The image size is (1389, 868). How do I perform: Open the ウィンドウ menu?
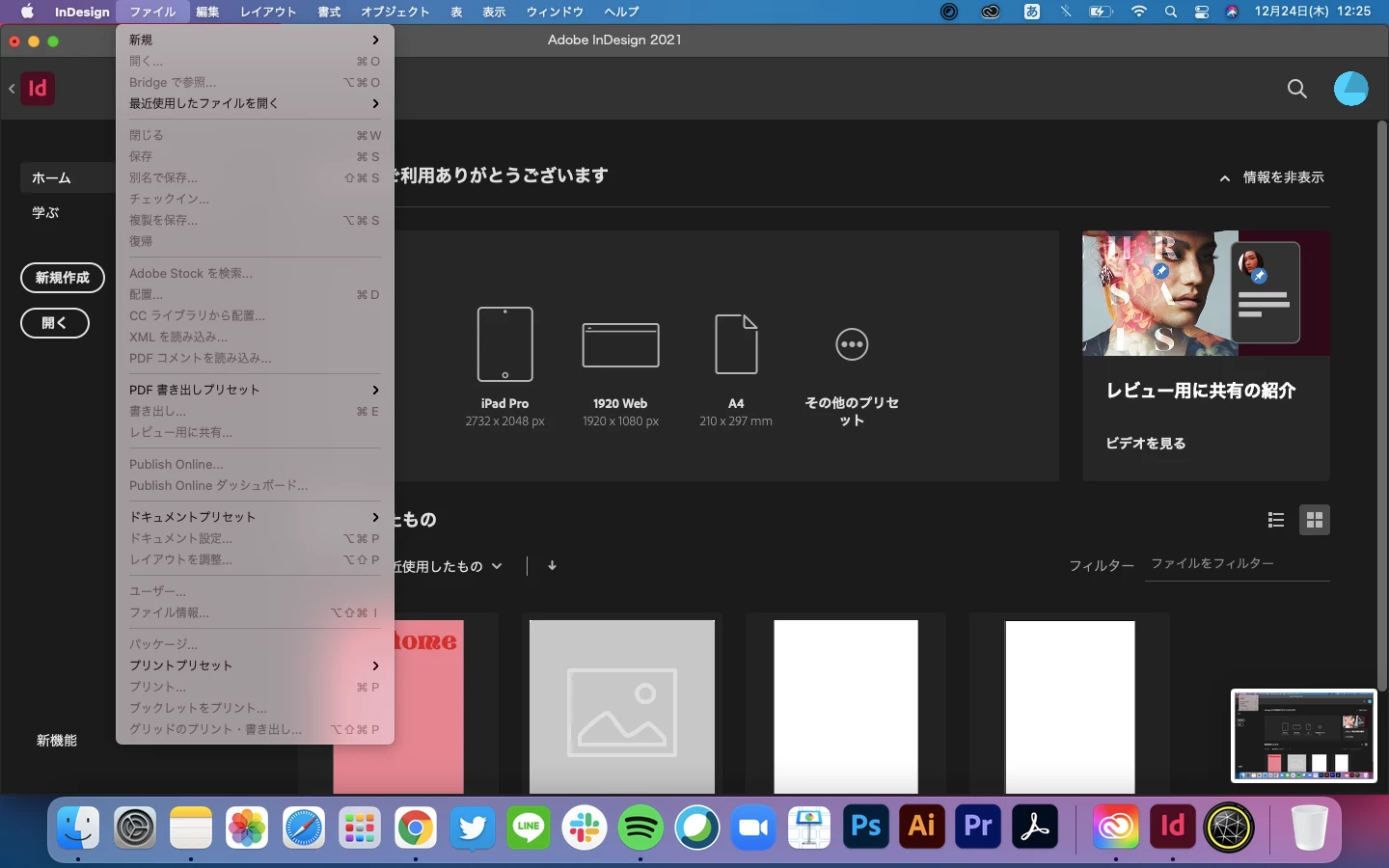coord(555,12)
